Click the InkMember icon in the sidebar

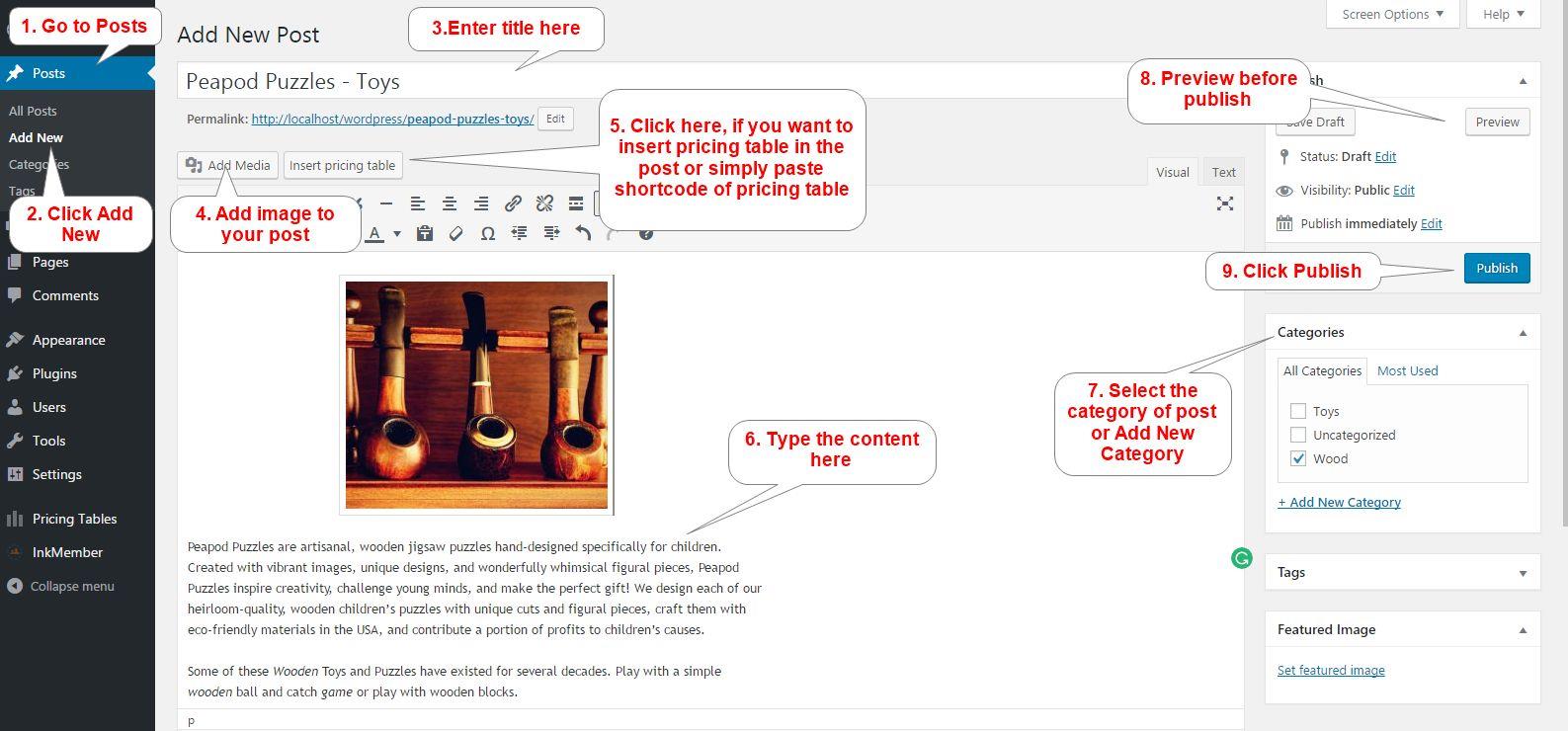[x=15, y=552]
